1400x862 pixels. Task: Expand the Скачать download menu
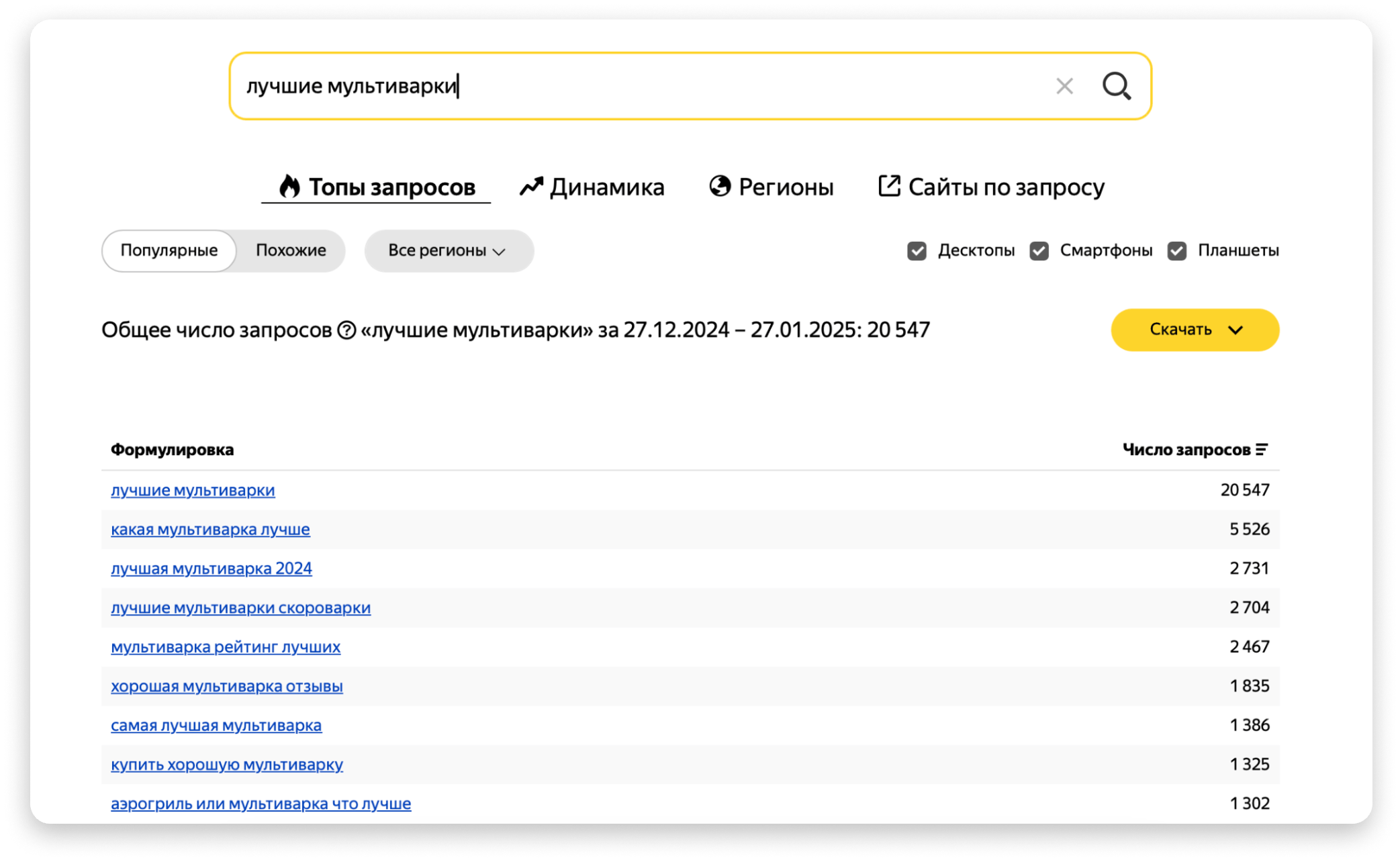tap(1195, 330)
